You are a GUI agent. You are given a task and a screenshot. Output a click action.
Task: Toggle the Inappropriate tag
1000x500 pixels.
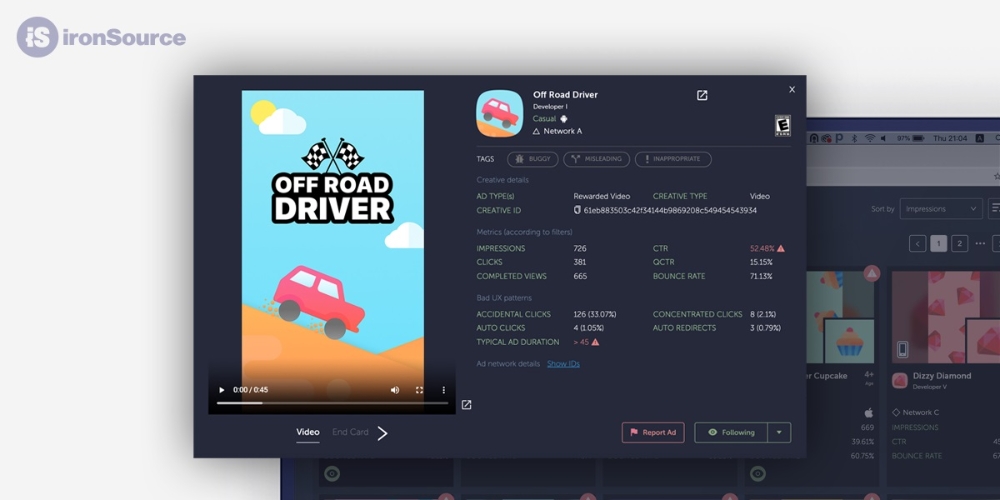pyautogui.click(x=673, y=159)
